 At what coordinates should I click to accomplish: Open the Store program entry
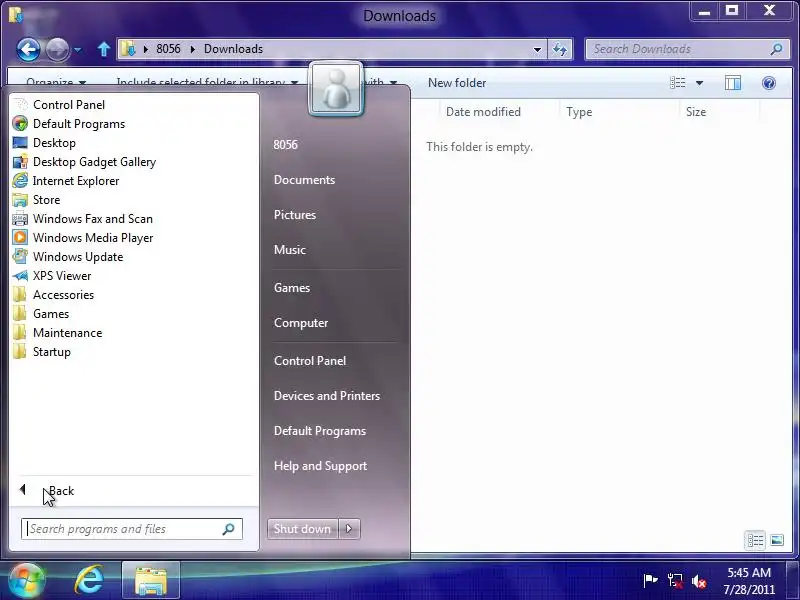(46, 199)
